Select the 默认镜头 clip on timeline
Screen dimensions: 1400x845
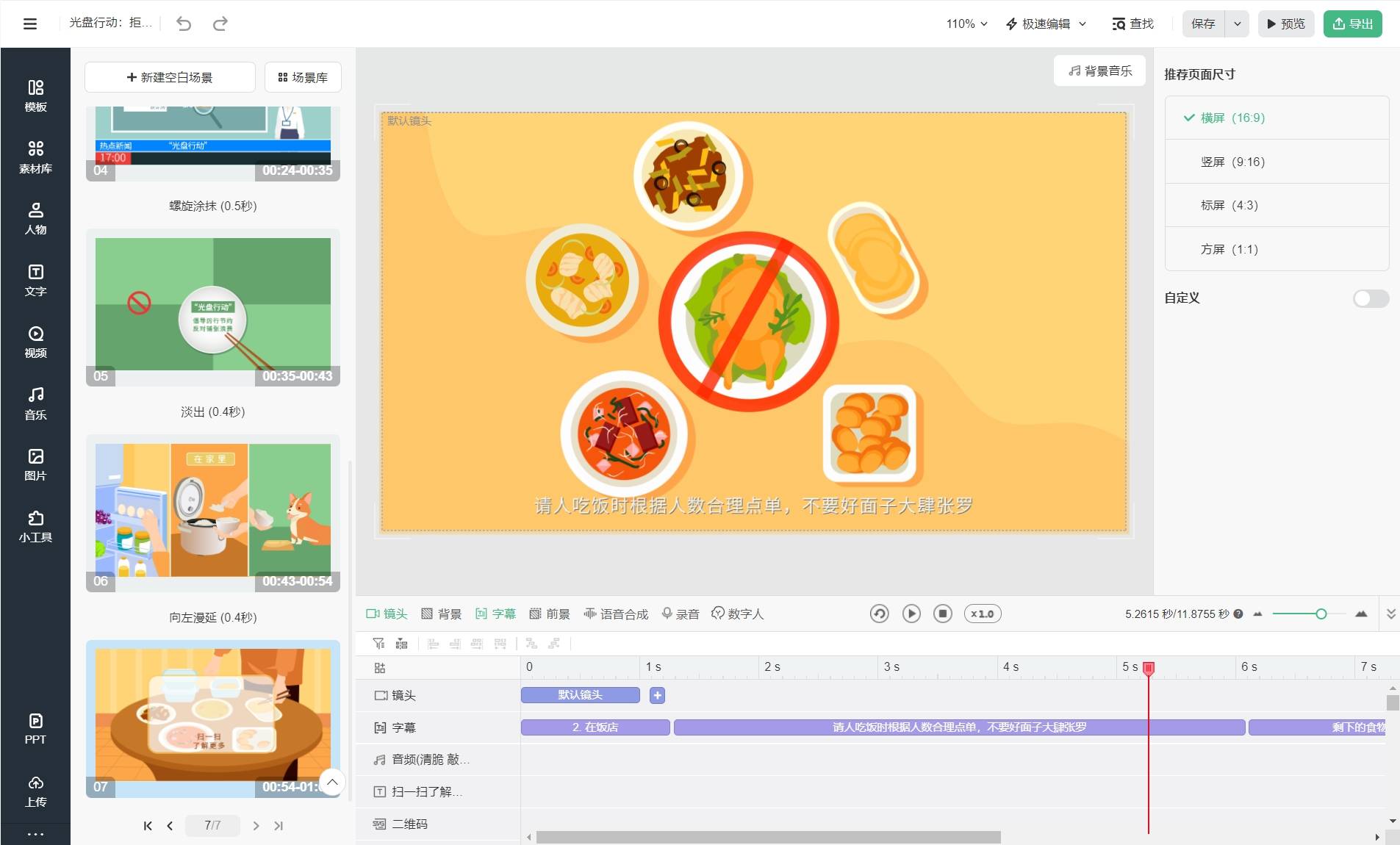(x=580, y=695)
